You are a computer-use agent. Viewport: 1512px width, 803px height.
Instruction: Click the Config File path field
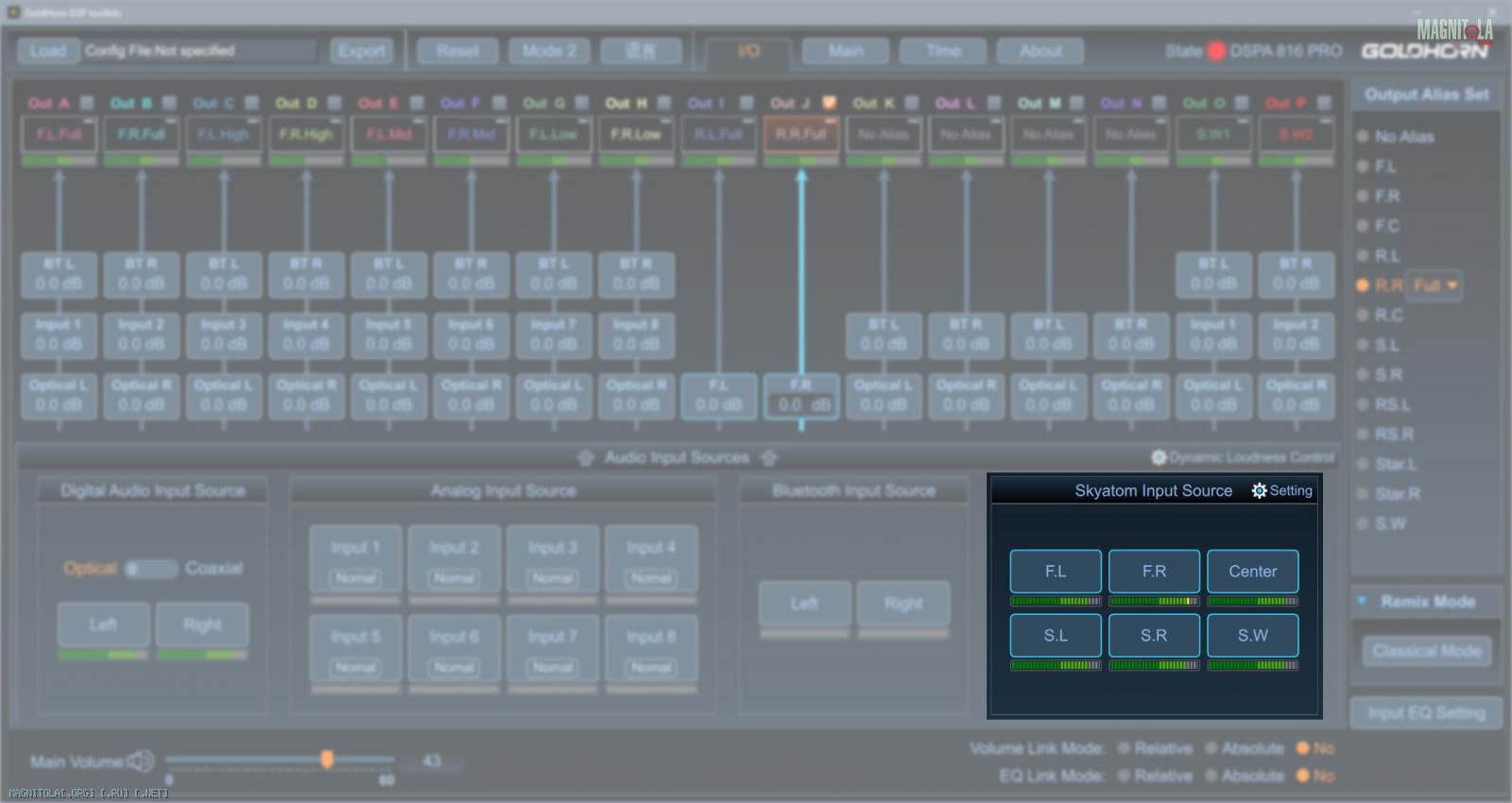pyautogui.click(x=199, y=51)
